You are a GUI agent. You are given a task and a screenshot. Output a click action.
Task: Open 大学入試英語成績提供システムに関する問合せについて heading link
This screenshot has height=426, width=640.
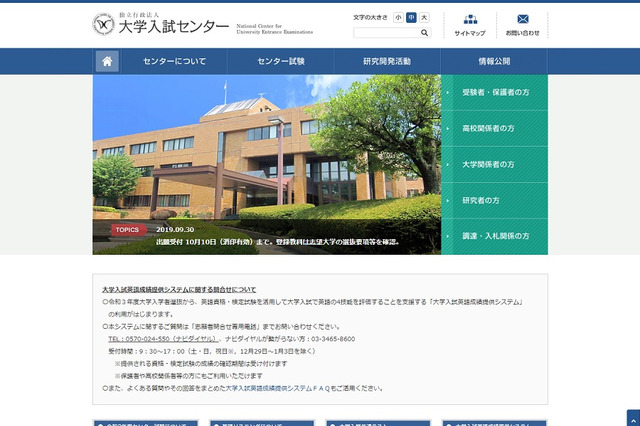[179, 290]
